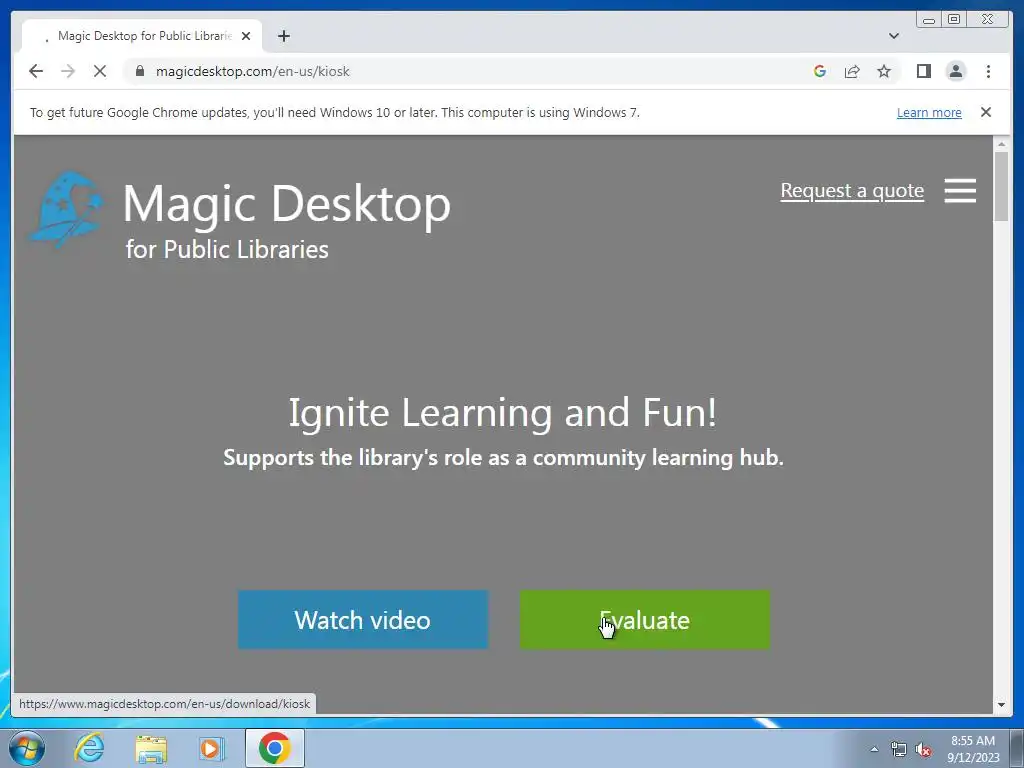The height and width of the screenshot is (768, 1024).
Task: Click the Chrome taskbar icon
Action: click(x=274, y=748)
